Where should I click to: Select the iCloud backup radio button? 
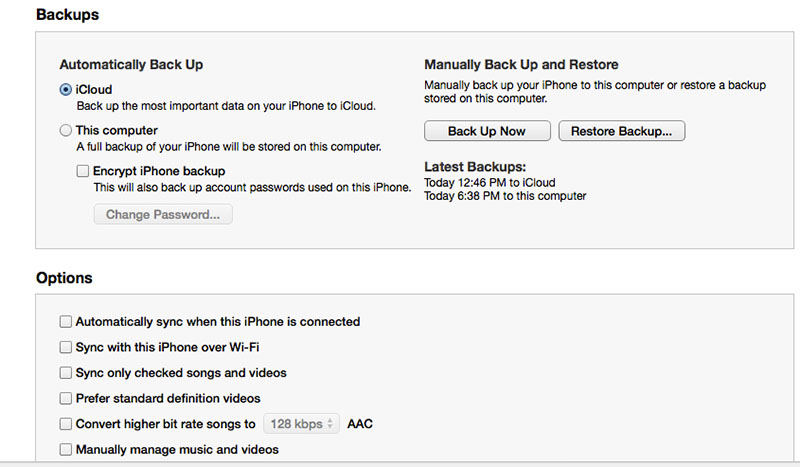(66, 90)
